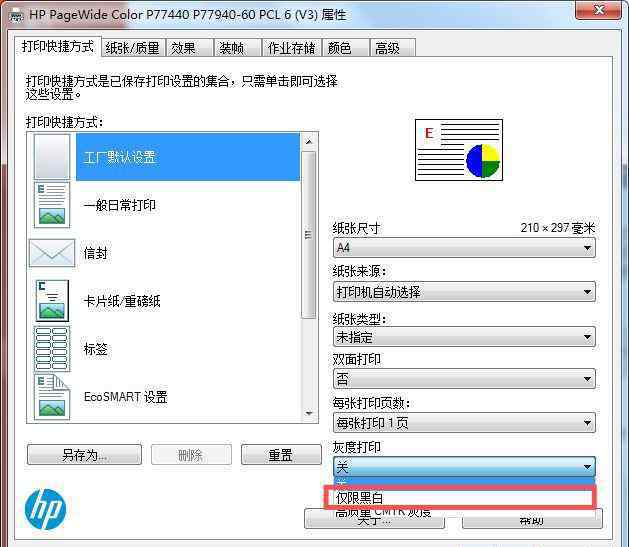Click the 卡片纸/重磅纸 shortcut icon
The width and height of the screenshot is (629, 547).
coord(52,301)
